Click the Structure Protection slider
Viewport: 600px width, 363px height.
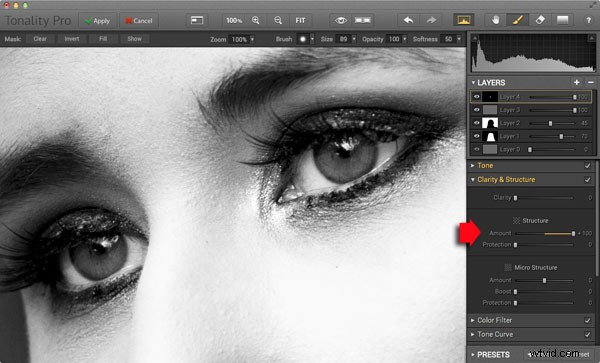[544, 244]
